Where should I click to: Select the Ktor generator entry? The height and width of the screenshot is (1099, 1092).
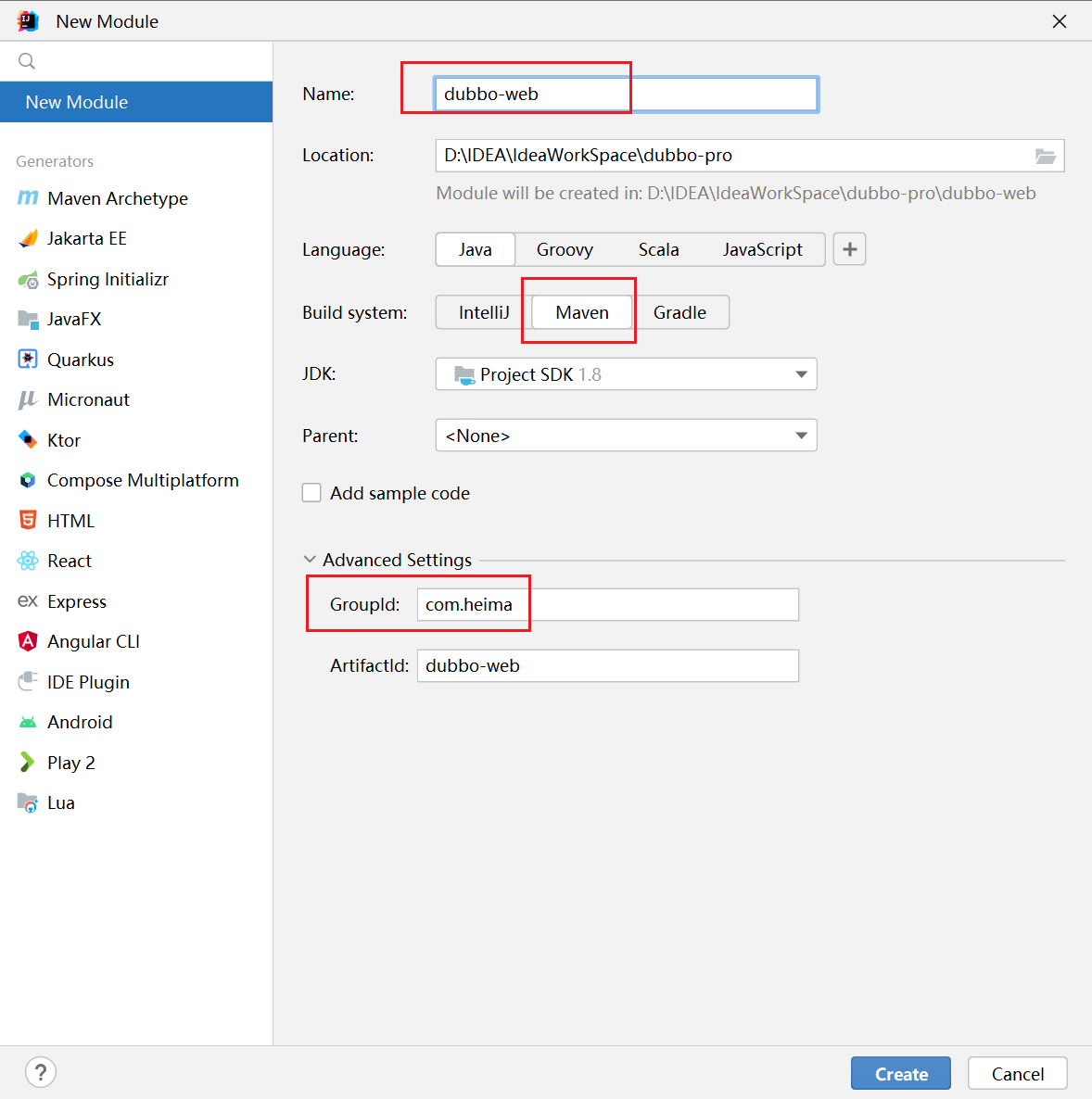tap(136, 440)
